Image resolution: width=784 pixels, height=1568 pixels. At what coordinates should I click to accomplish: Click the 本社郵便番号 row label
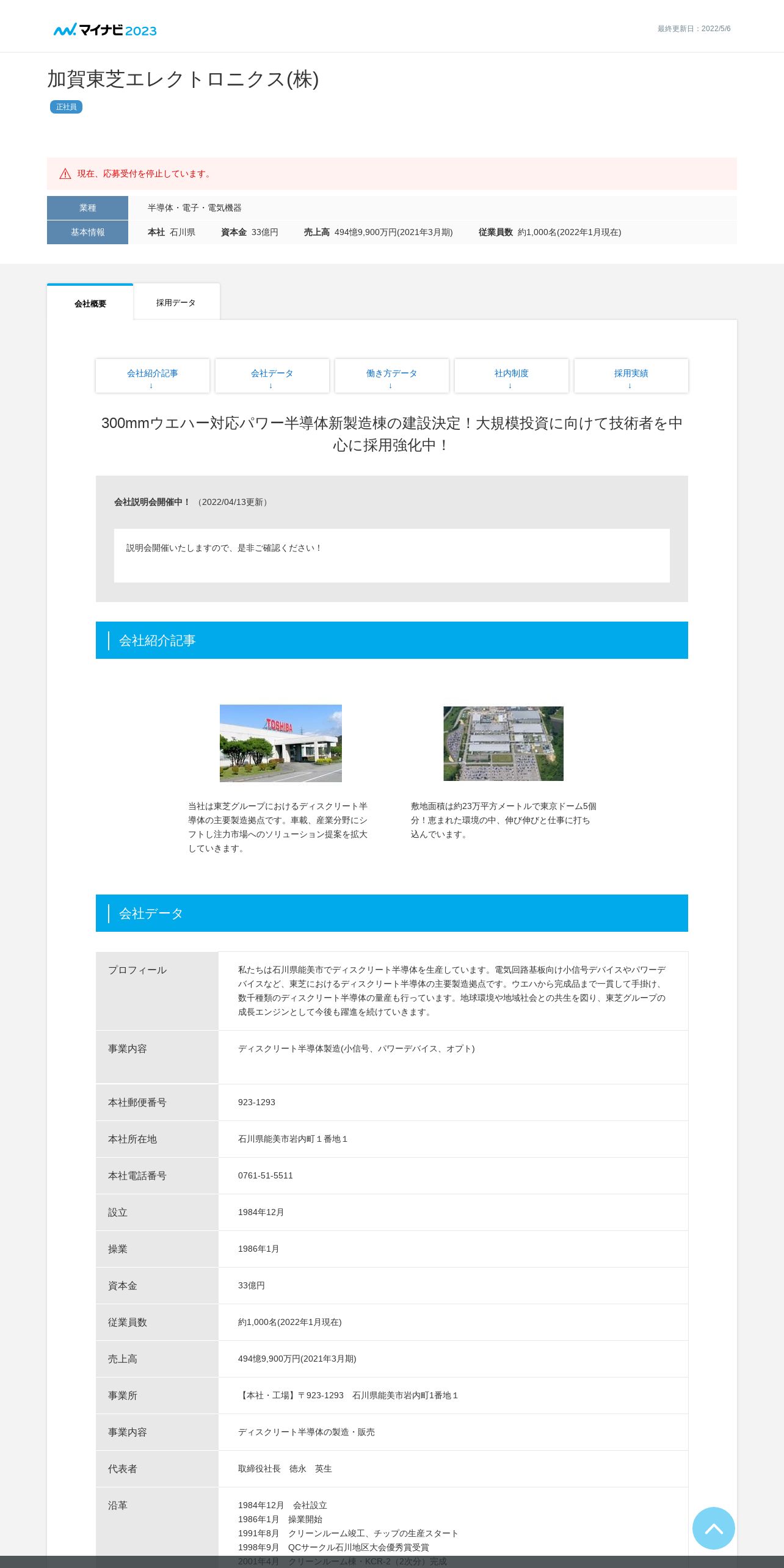pyautogui.click(x=157, y=1102)
